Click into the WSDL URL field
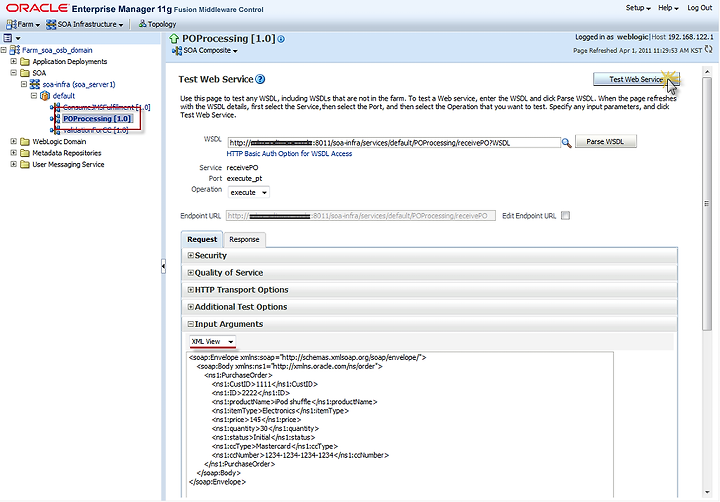Viewport: 720px width, 502px height. click(x=394, y=143)
